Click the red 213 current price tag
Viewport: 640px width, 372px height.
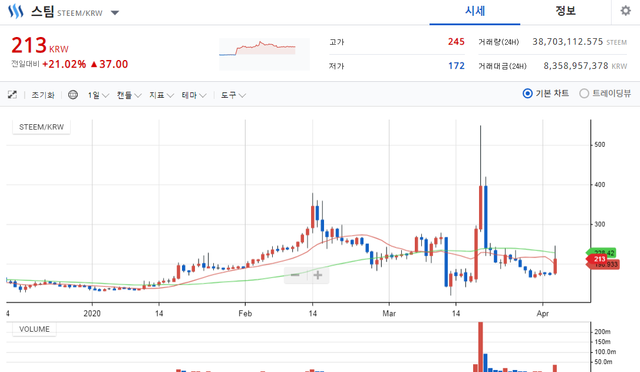[x=597, y=259]
